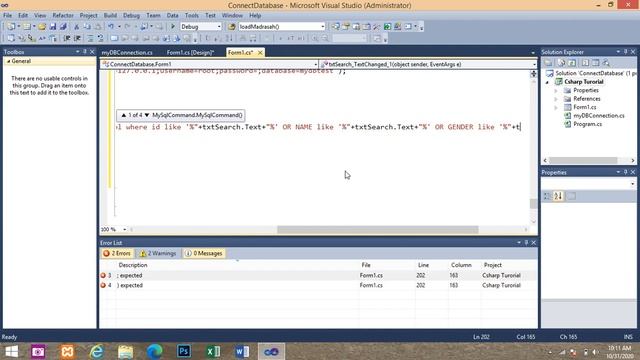Click the Open File folder icon
This screenshot has height=360, width=640.
coord(42,27)
